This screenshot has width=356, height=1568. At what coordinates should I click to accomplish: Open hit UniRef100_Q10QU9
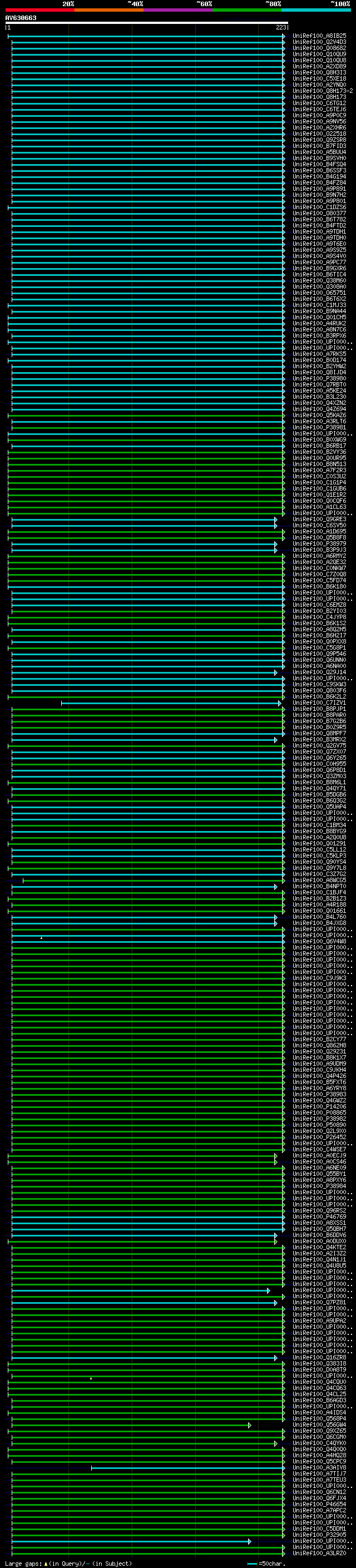pyautogui.click(x=319, y=54)
